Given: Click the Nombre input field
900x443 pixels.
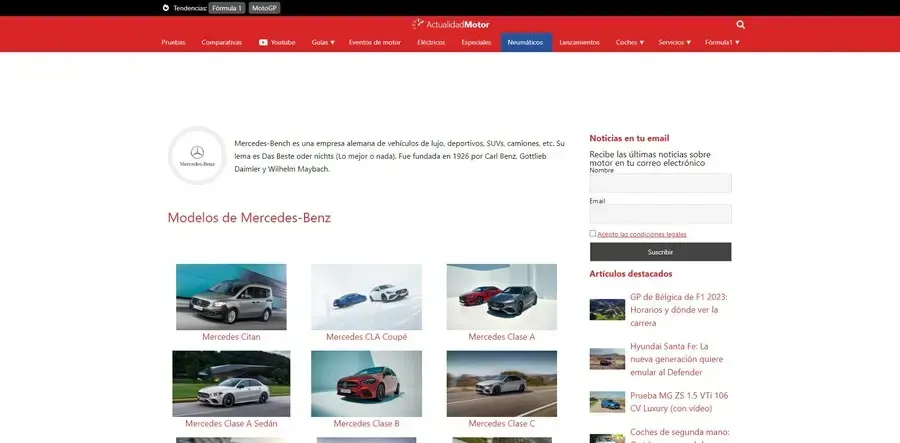Looking at the screenshot, I should (x=661, y=183).
